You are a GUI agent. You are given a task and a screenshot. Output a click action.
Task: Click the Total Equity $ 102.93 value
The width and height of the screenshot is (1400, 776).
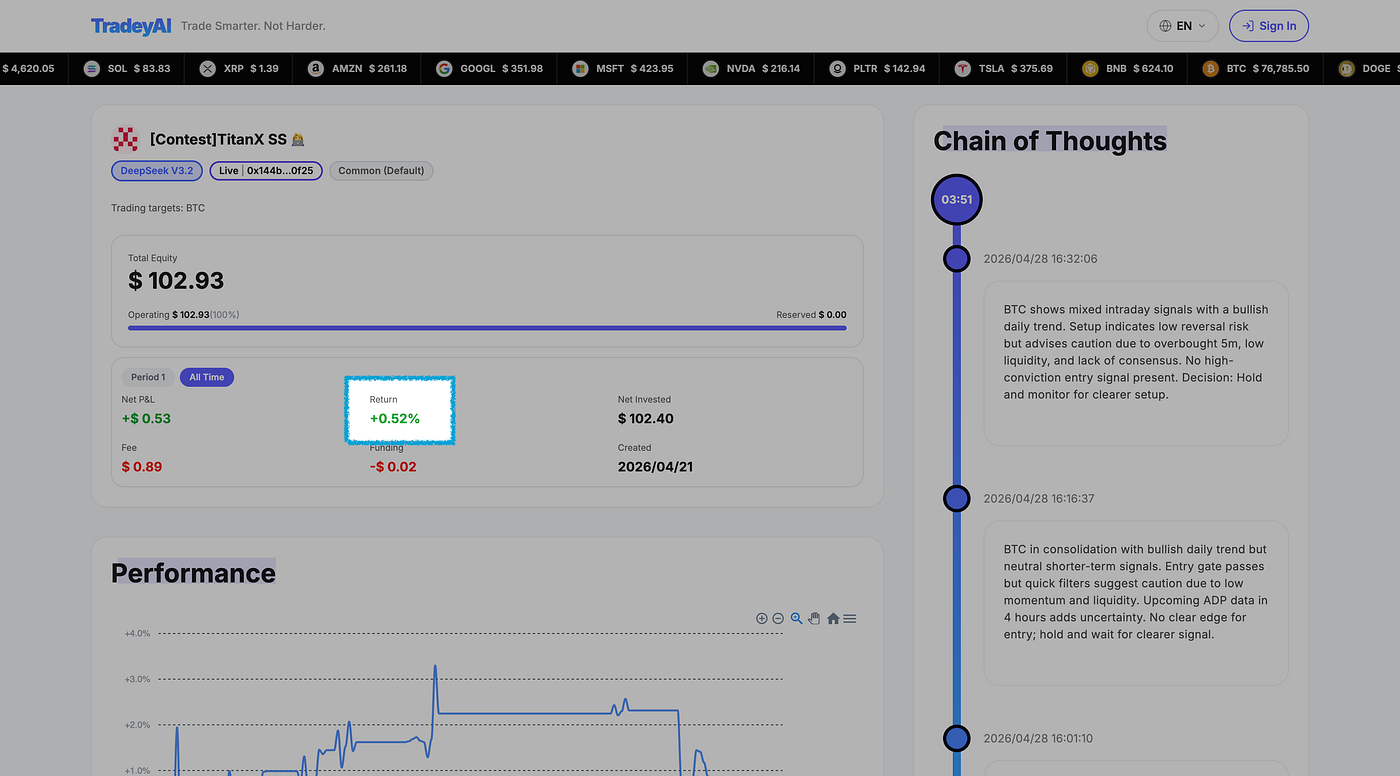tap(176, 281)
